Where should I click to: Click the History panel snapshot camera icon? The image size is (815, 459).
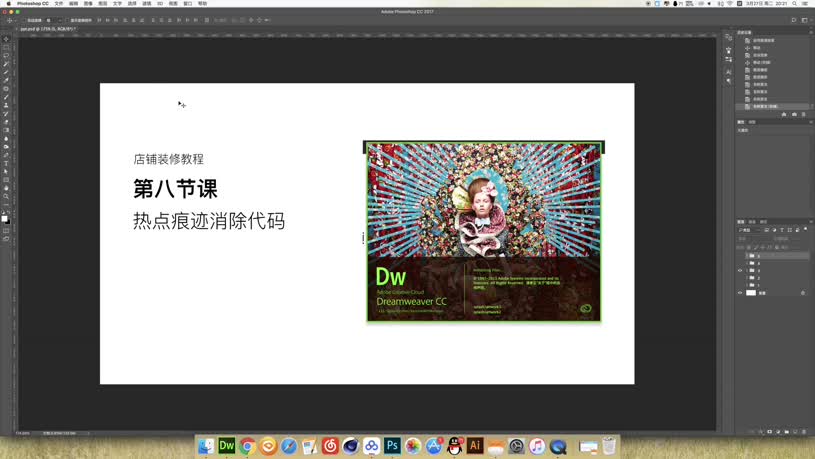click(x=794, y=114)
